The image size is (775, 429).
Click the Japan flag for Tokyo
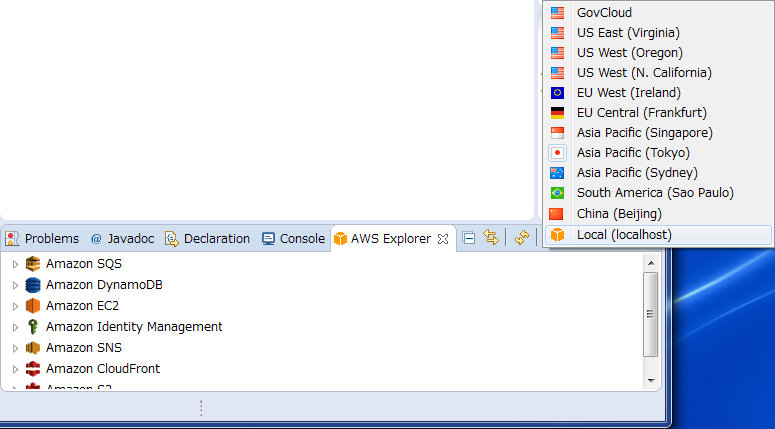(558, 153)
